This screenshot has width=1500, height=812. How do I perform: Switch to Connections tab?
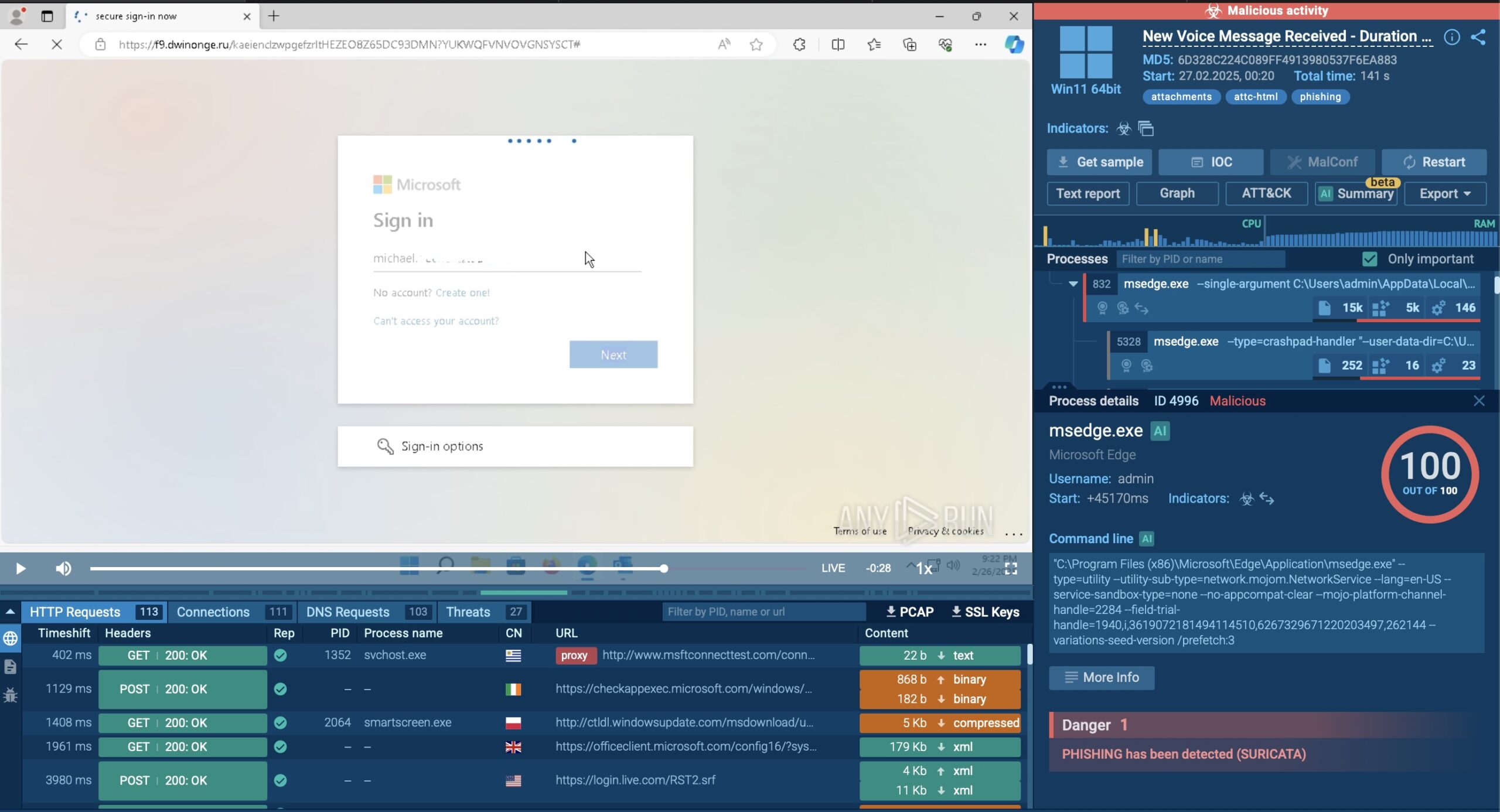click(x=233, y=612)
